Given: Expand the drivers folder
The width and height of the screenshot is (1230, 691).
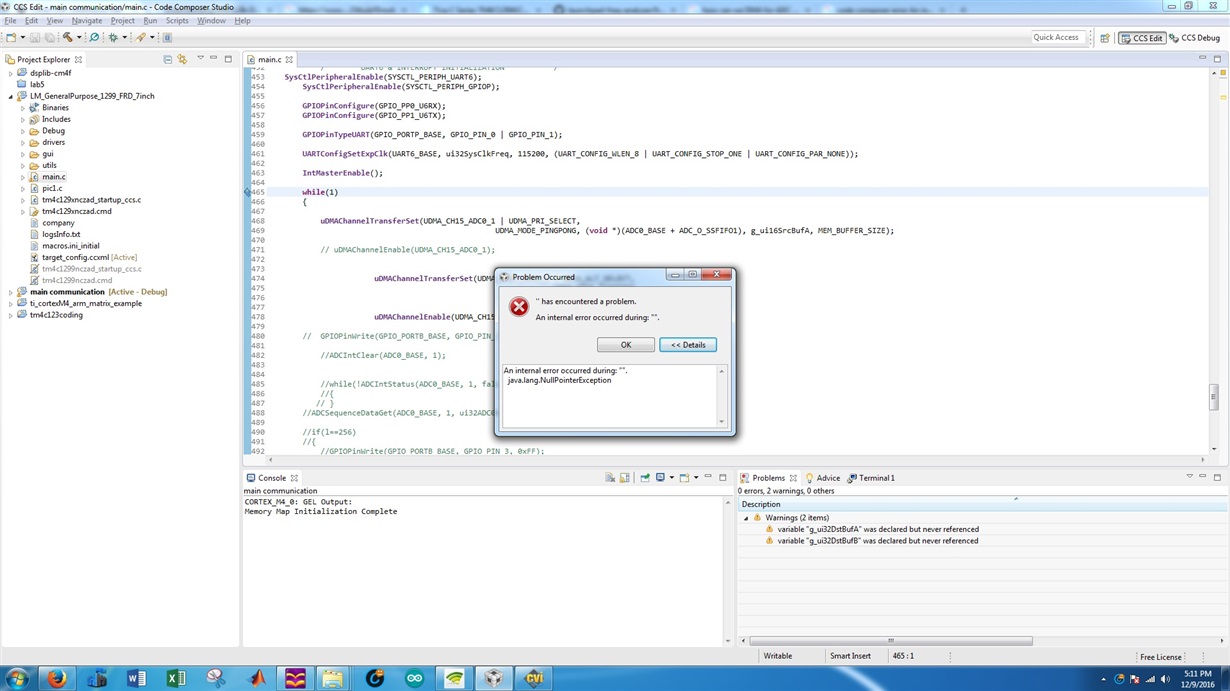Looking at the screenshot, I should (23, 142).
